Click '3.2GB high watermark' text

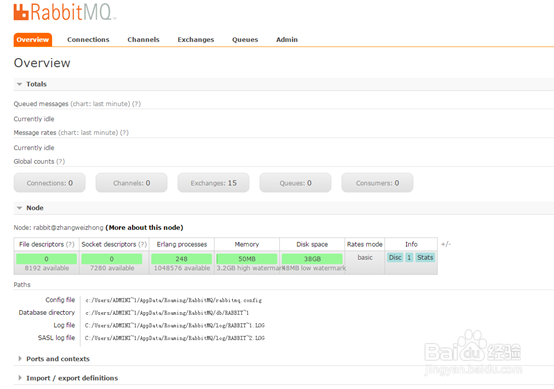(249, 268)
